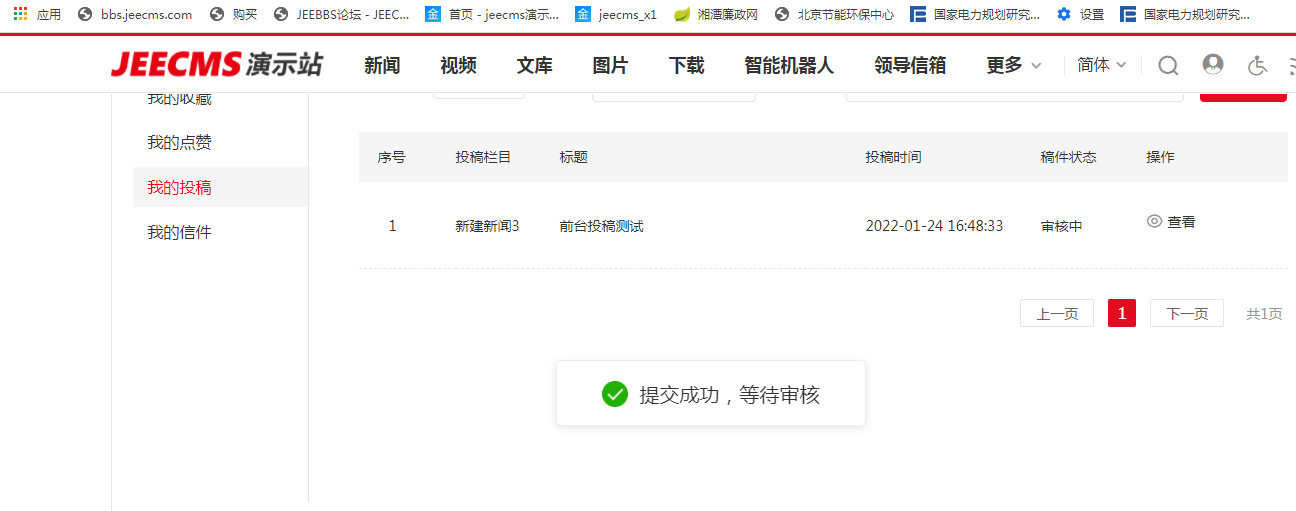Select page 1 in pagination

(x=1122, y=313)
